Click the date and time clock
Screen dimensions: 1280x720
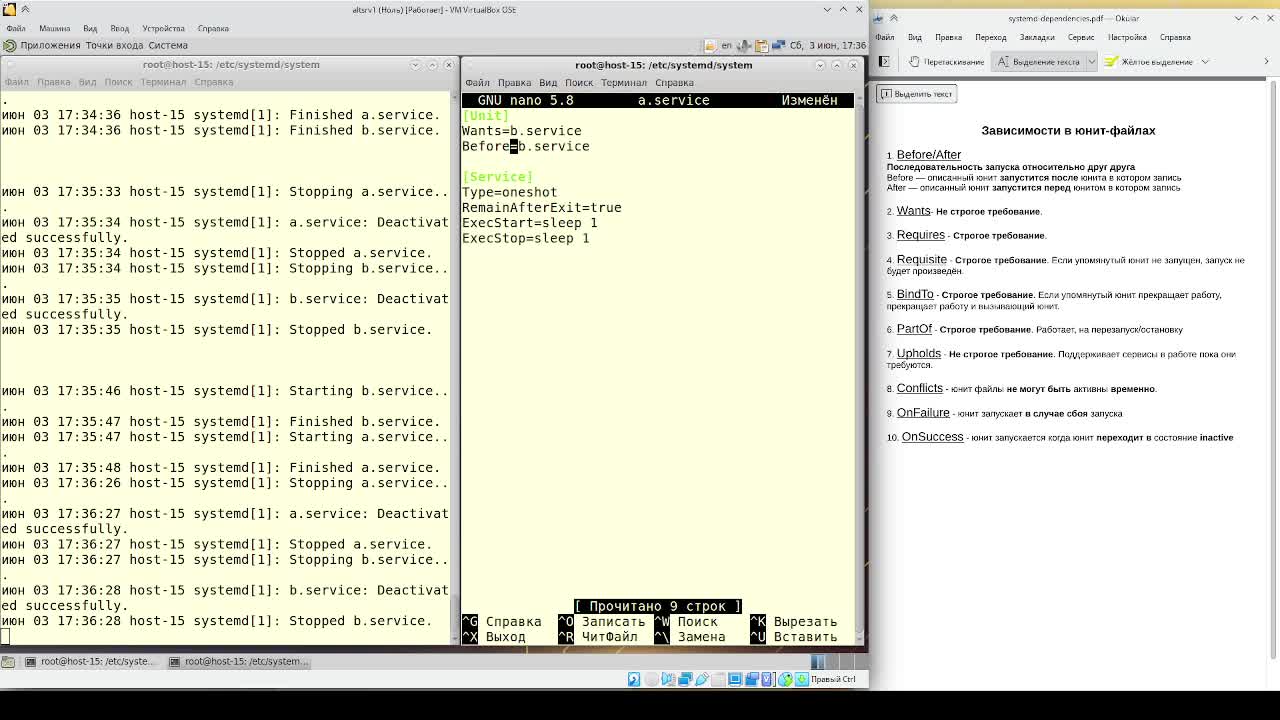coord(828,45)
